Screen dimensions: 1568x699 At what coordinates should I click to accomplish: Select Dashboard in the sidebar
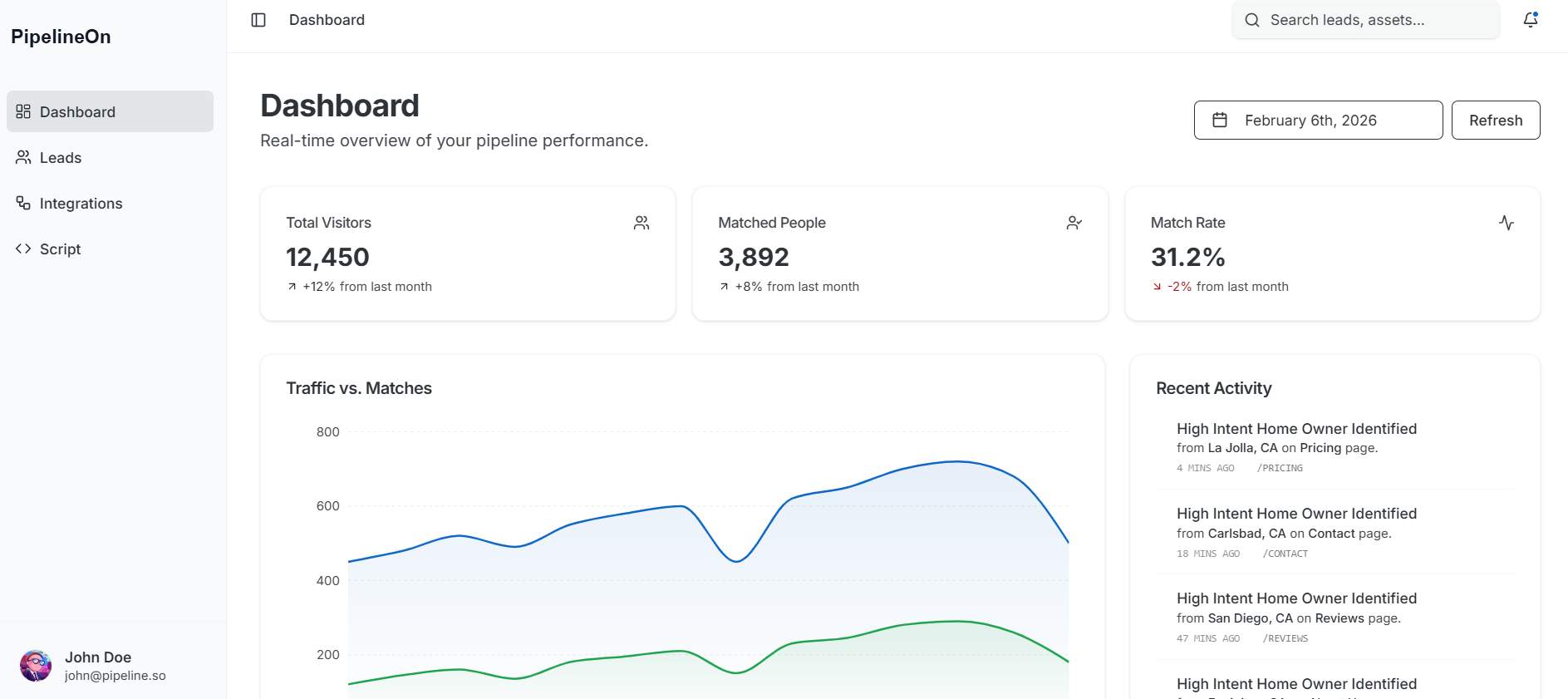coord(77,112)
